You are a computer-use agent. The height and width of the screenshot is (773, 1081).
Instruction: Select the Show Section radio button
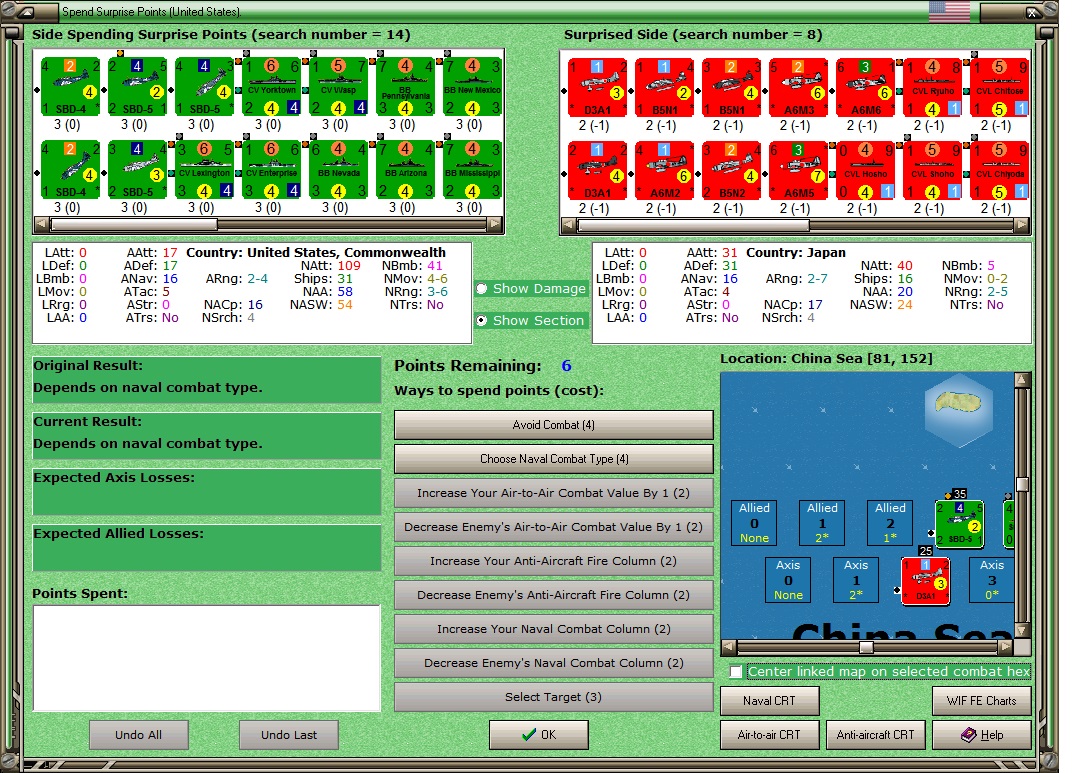click(482, 321)
